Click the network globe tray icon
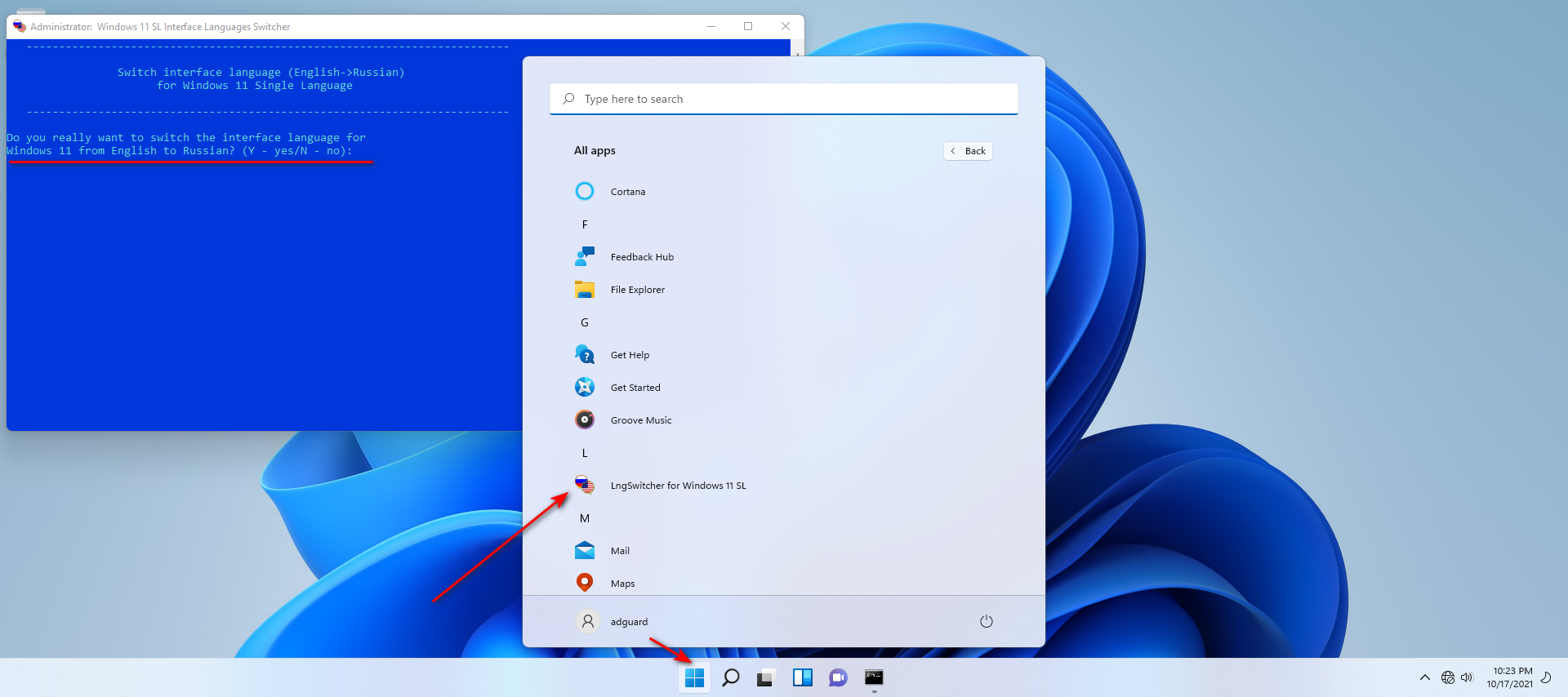Screen dimensions: 1568x697 (1448, 677)
